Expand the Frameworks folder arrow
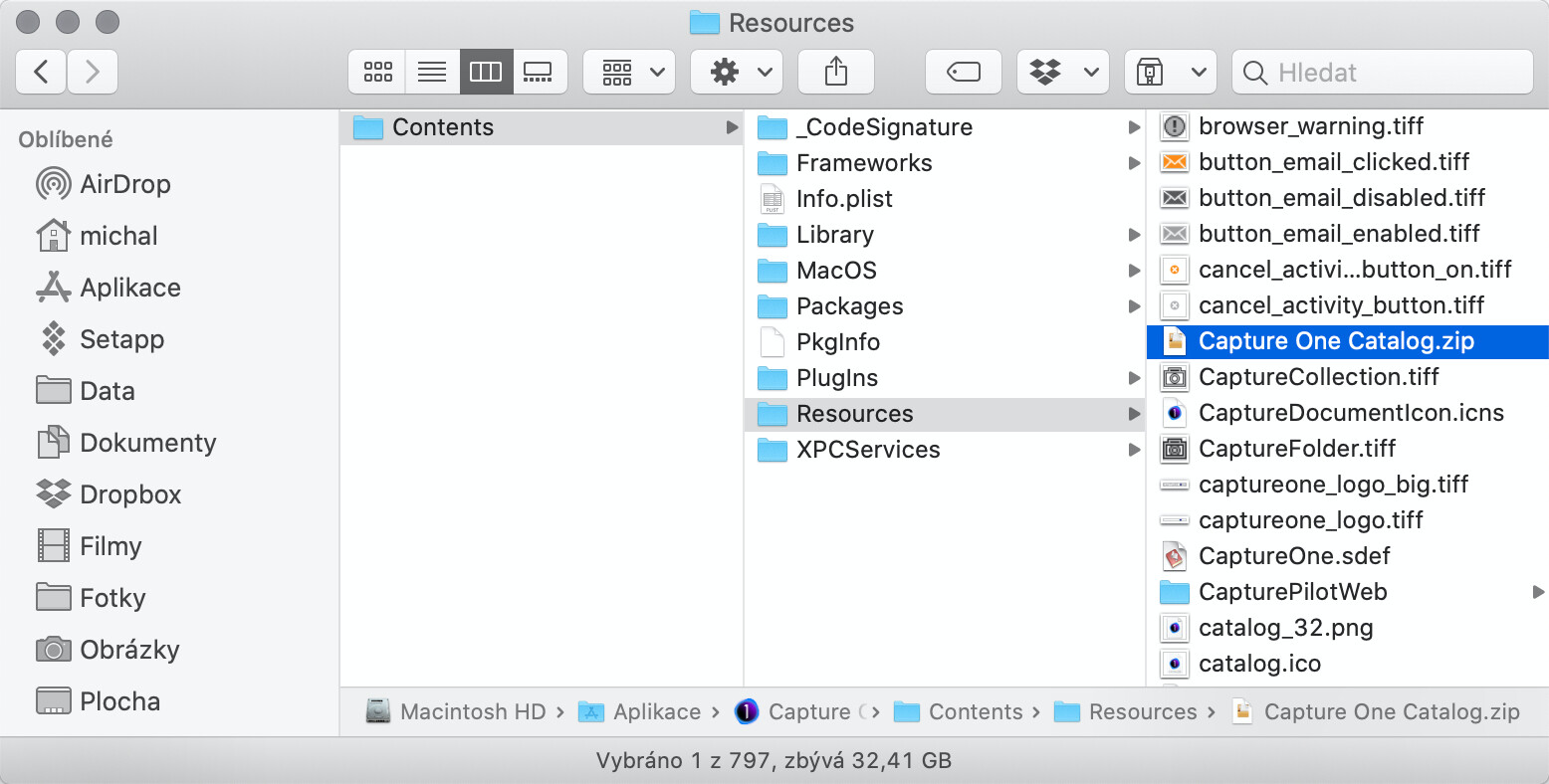 click(1134, 163)
